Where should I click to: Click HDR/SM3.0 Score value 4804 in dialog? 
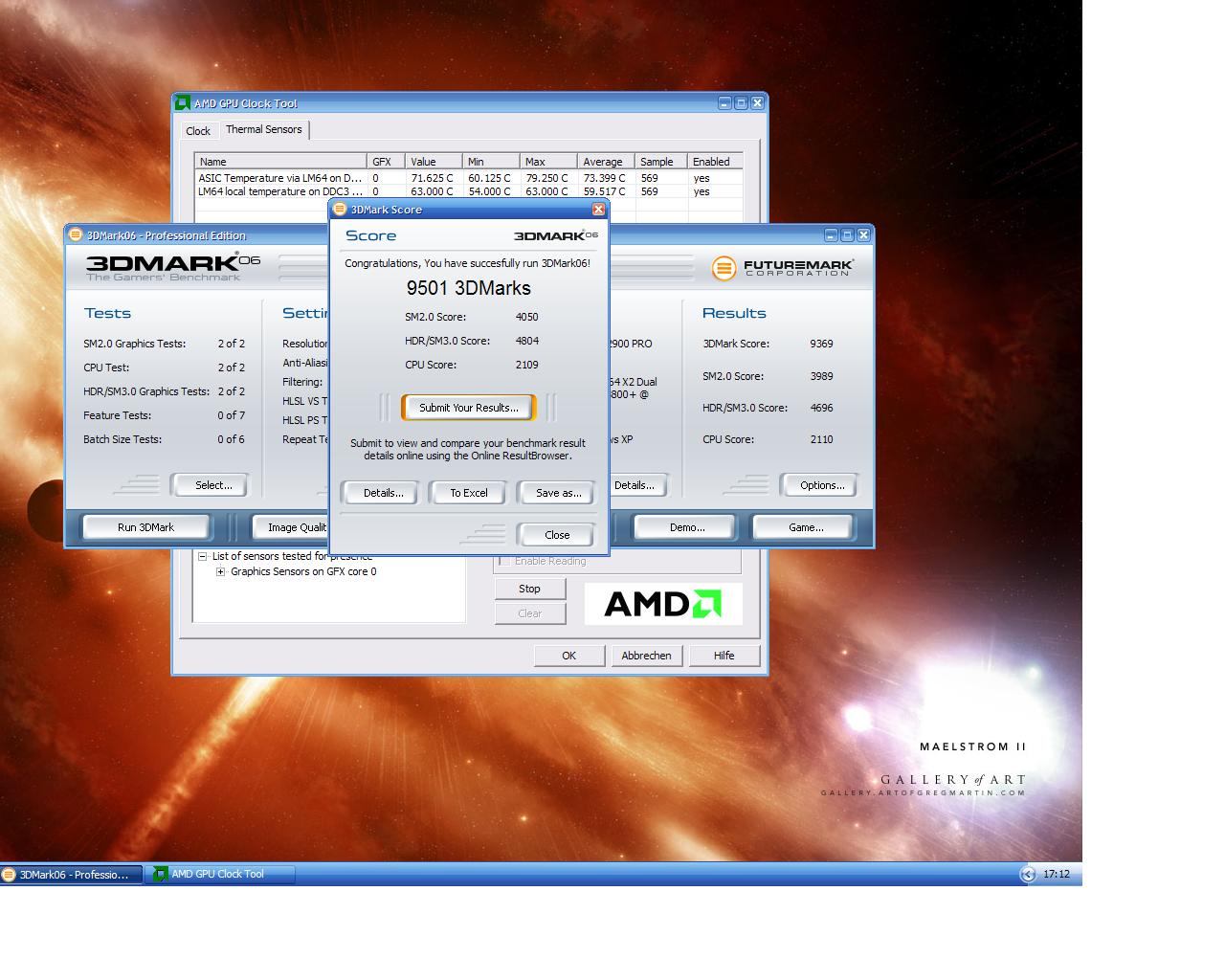click(x=526, y=341)
